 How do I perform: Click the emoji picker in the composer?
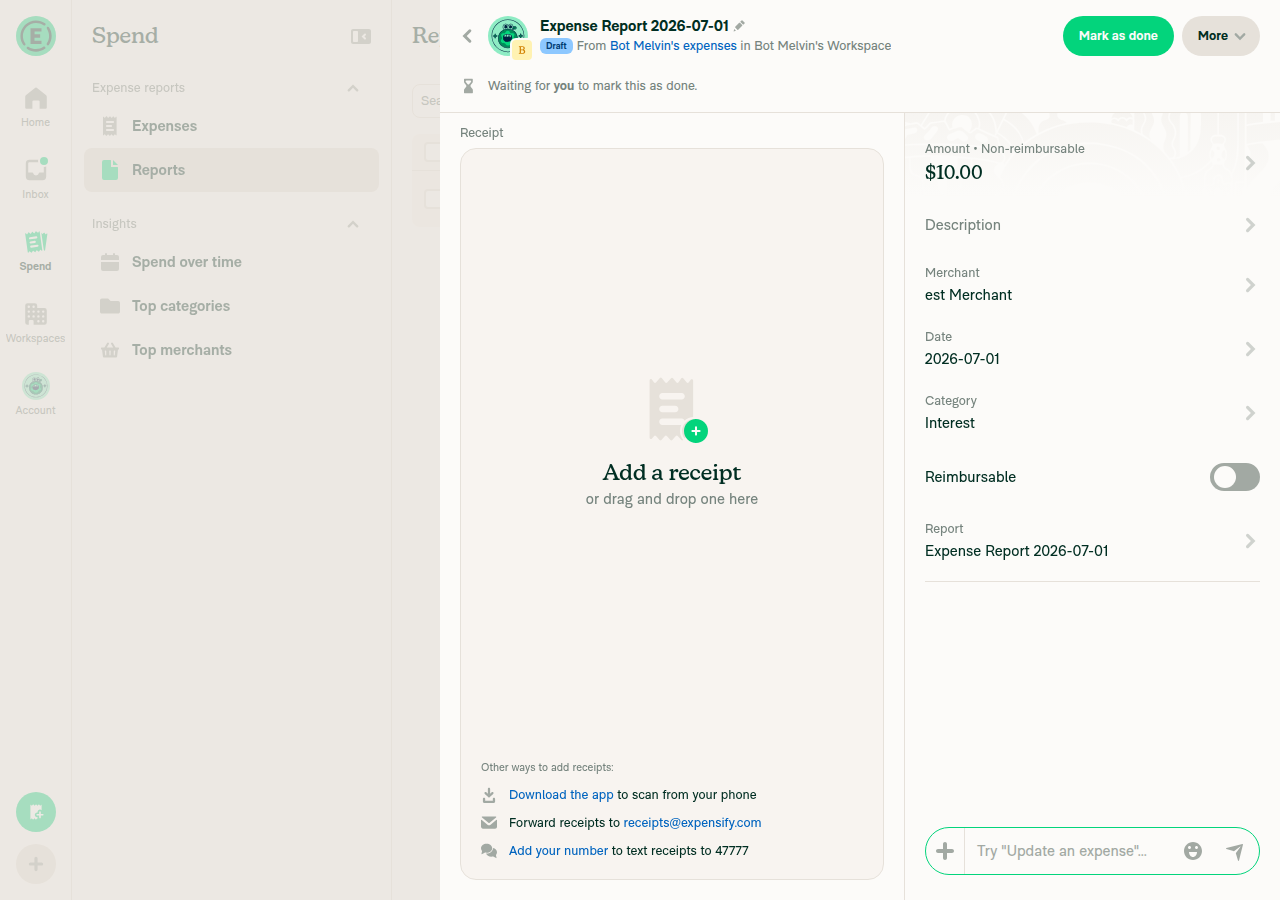click(x=1192, y=851)
